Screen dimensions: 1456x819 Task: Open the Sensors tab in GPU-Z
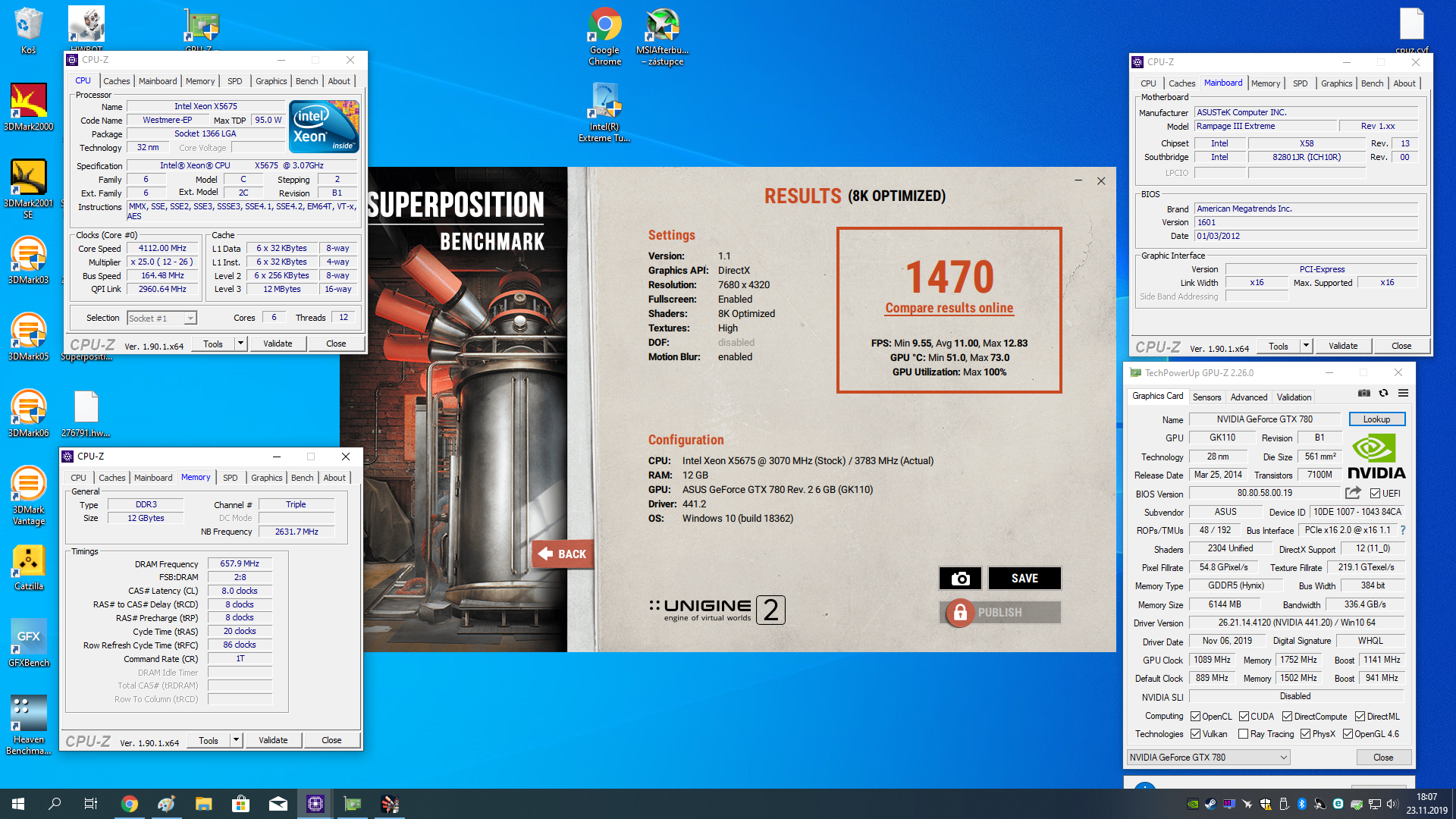tap(1207, 397)
